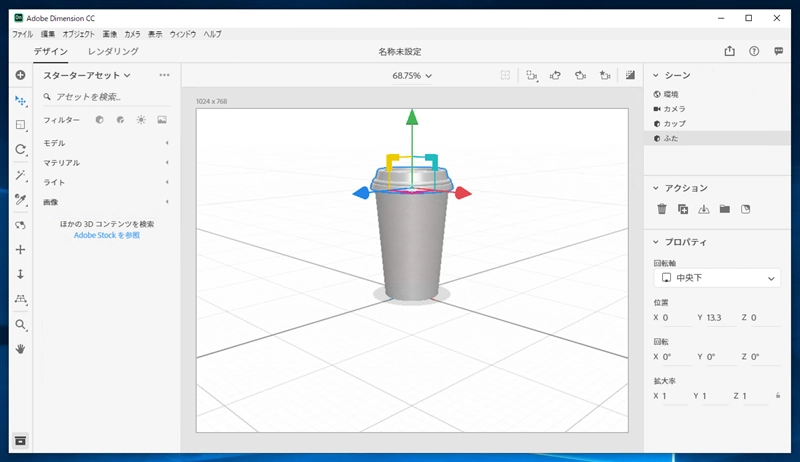
Task: Select 環境 in the scene list
Action: coord(717,94)
